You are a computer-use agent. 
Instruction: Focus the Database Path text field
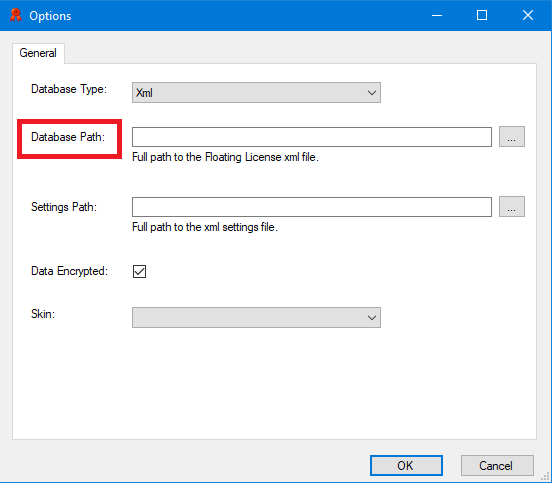pos(312,137)
